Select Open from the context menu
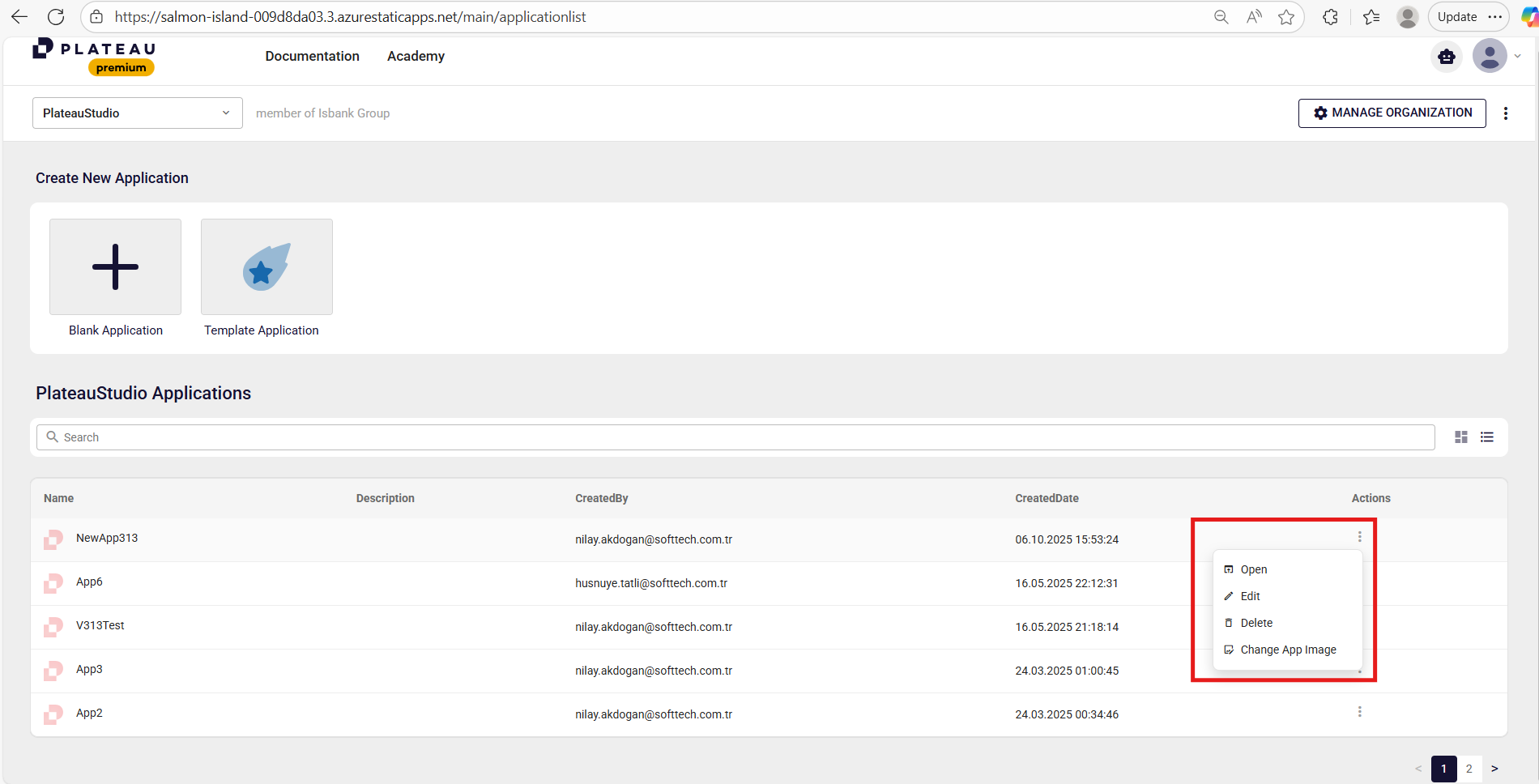Viewport: 1539px width, 784px height. [1253, 569]
